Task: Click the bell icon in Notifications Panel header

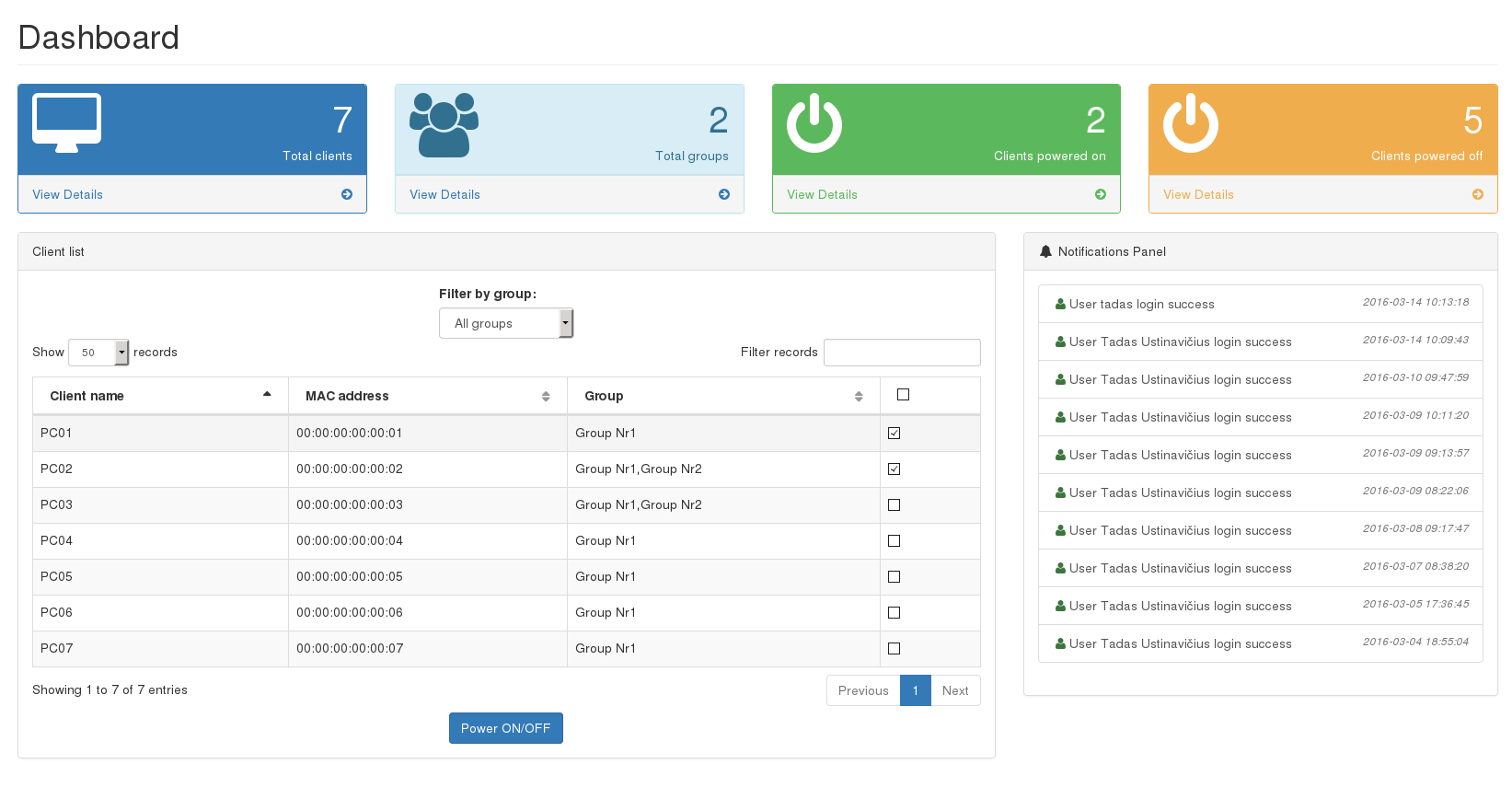Action: tap(1045, 251)
